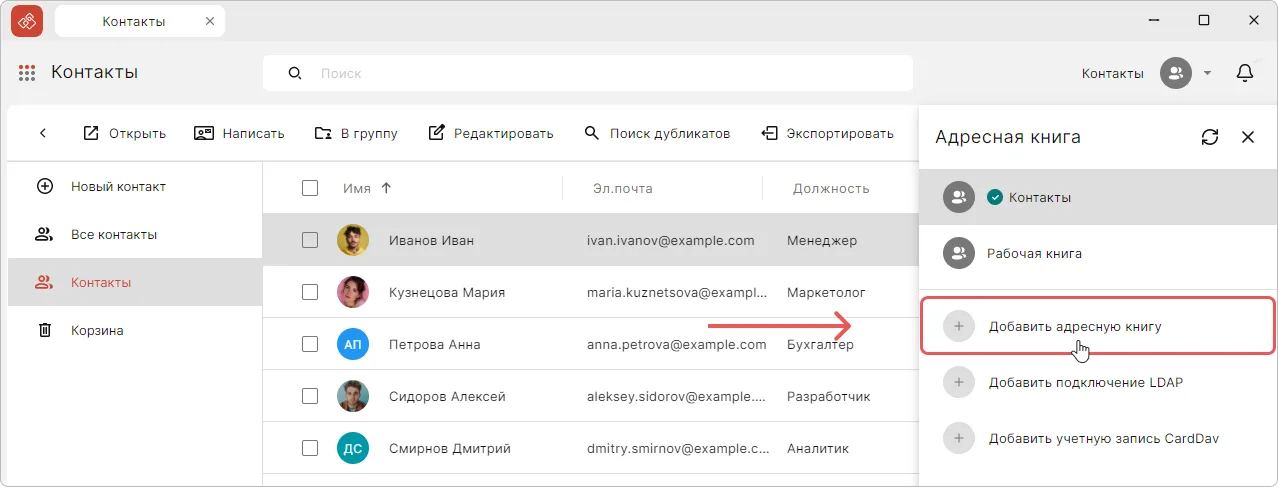This screenshot has width=1278, height=487.
Task: Close the Адресная книга panel
Action: [x=1247, y=137]
